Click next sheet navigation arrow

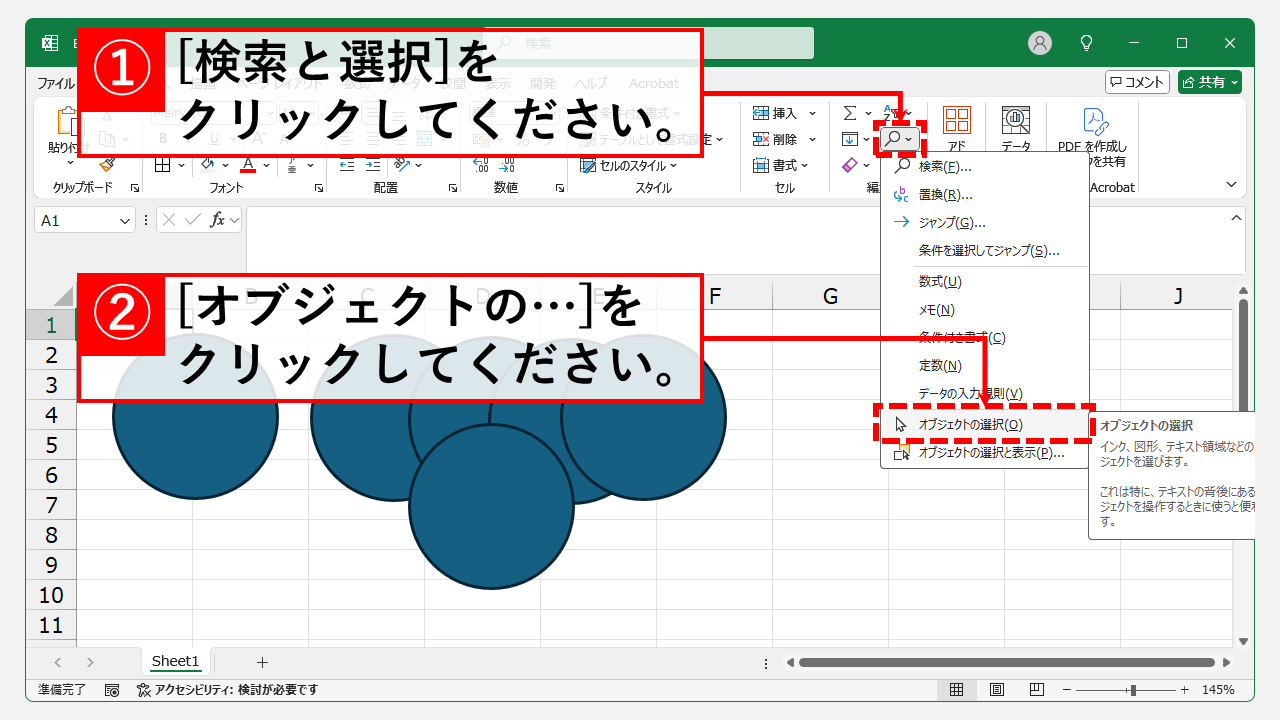tap(90, 662)
